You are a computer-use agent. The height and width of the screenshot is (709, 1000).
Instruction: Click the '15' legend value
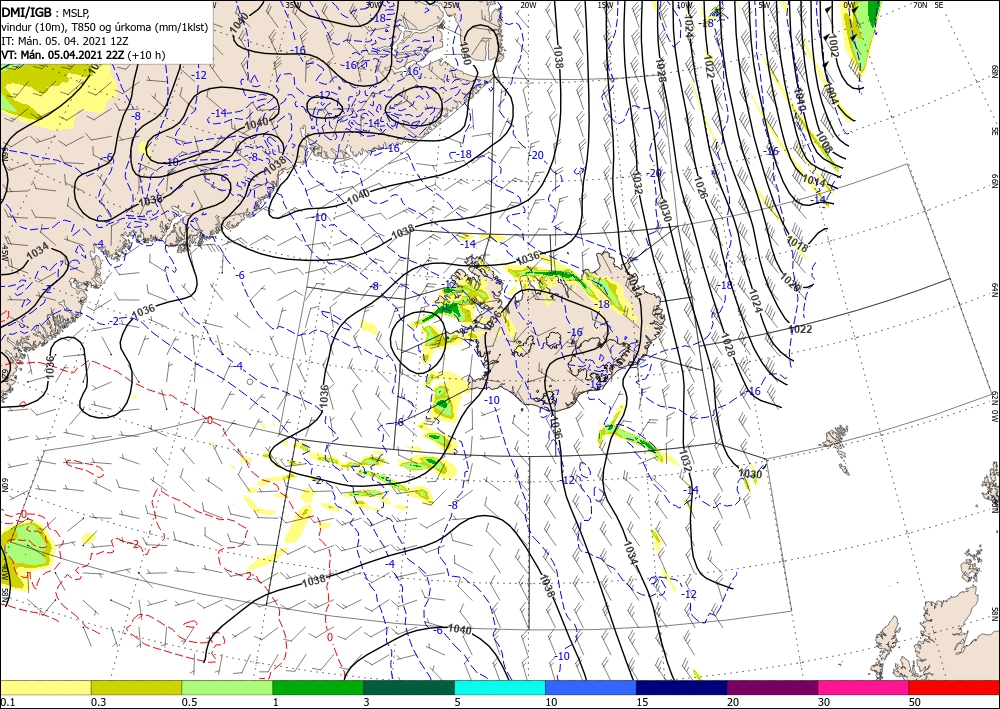pos(642,702)
